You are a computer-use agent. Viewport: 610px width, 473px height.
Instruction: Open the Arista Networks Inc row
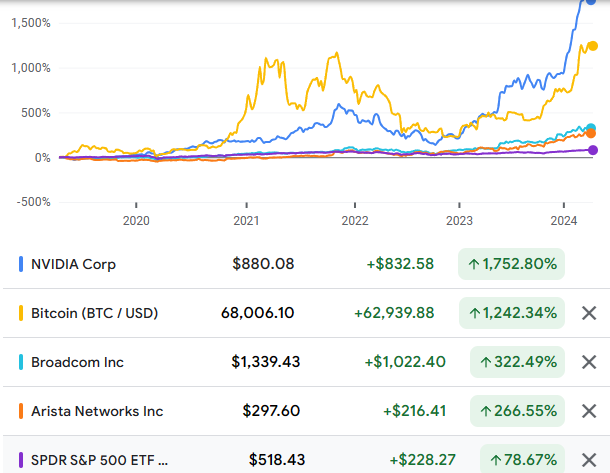306,411
